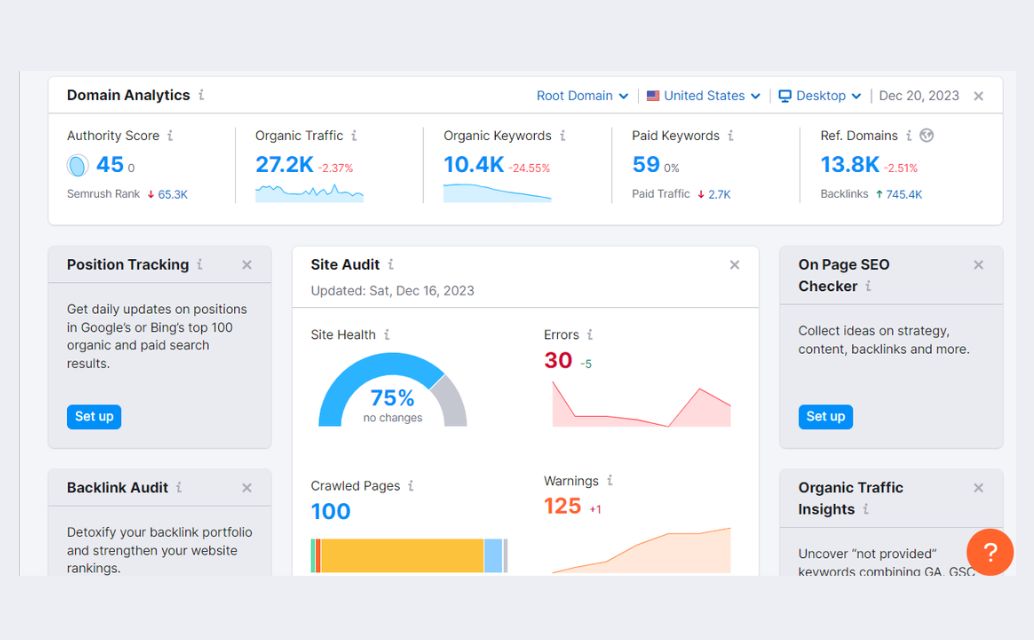The image size is (1034, 640).
Task: Expand the United States country dropdown
Action: [x=703, y=96]
